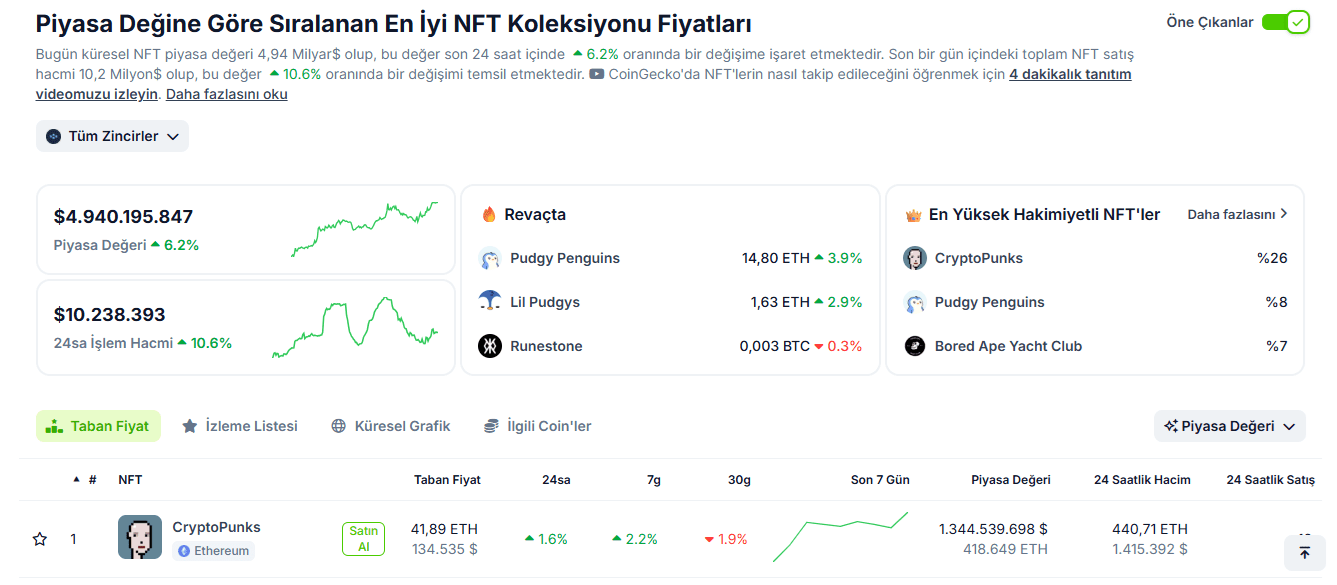Open the 4 dakikalık tanıtım video link
Screen dimensions: 1337x585
(1070, 74)
